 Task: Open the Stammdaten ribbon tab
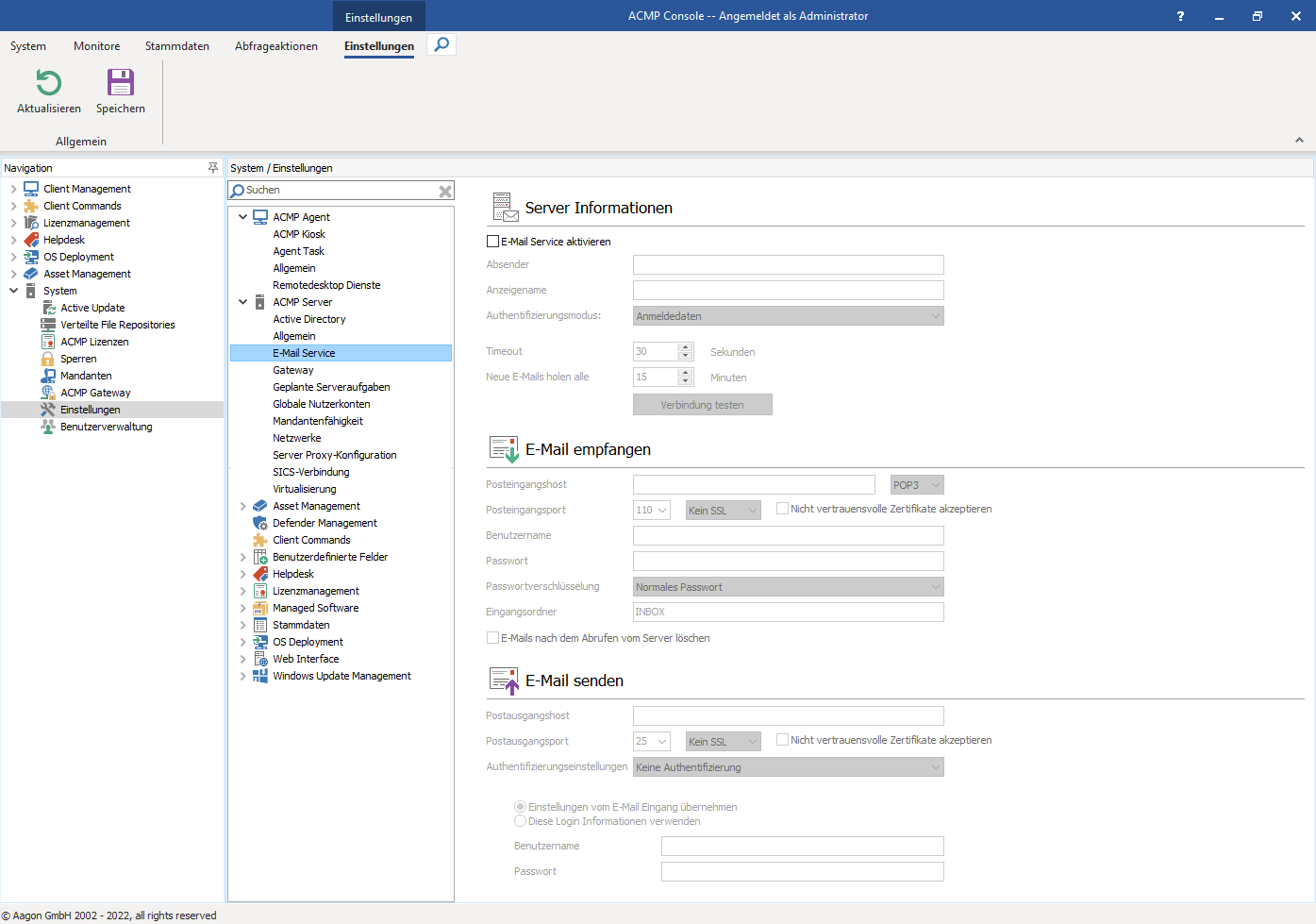(177, 46)
